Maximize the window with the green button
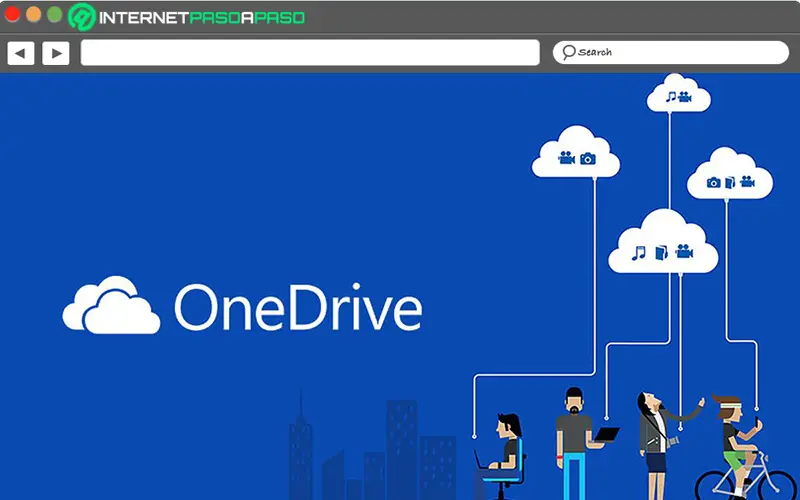Screen dimensions: 800x500 coord(55,14)
